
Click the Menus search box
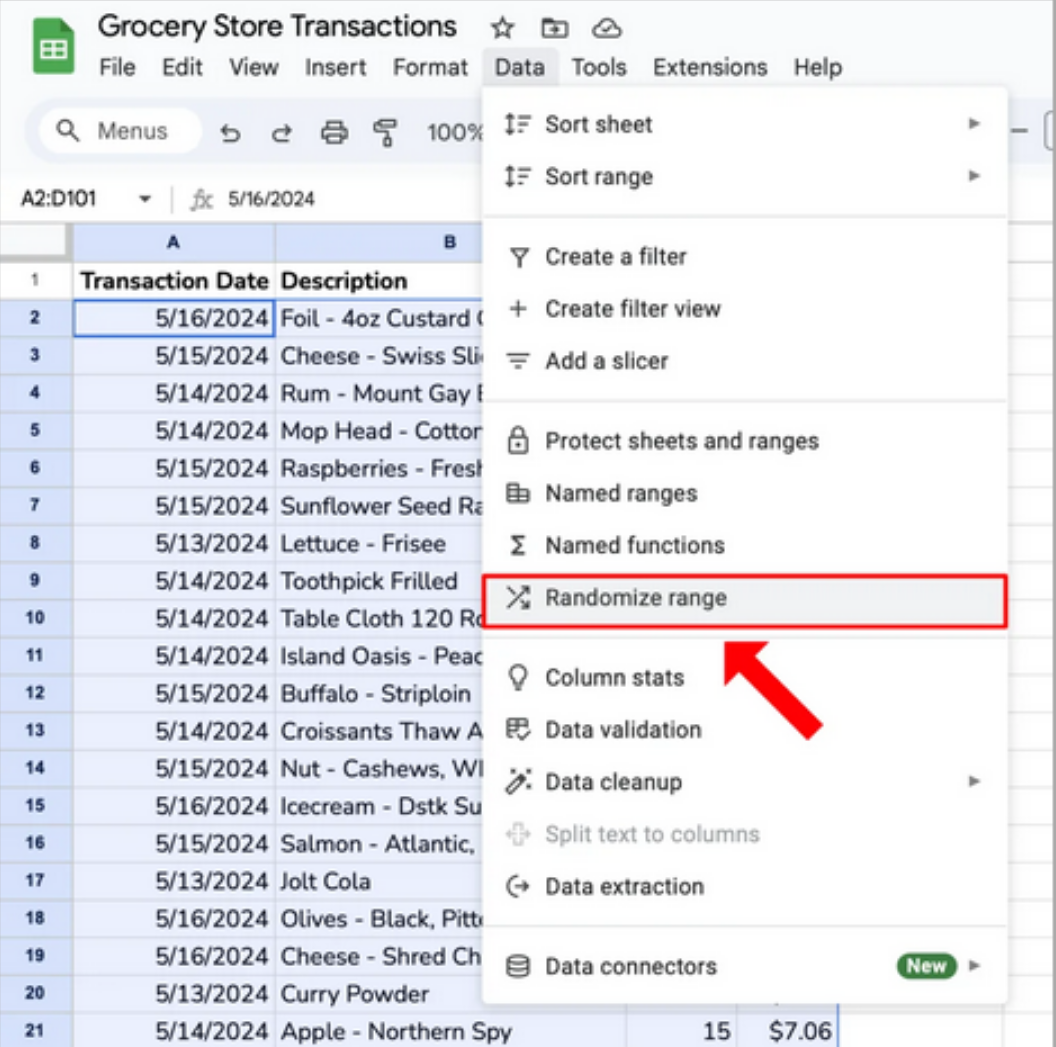tap(120, 131)
